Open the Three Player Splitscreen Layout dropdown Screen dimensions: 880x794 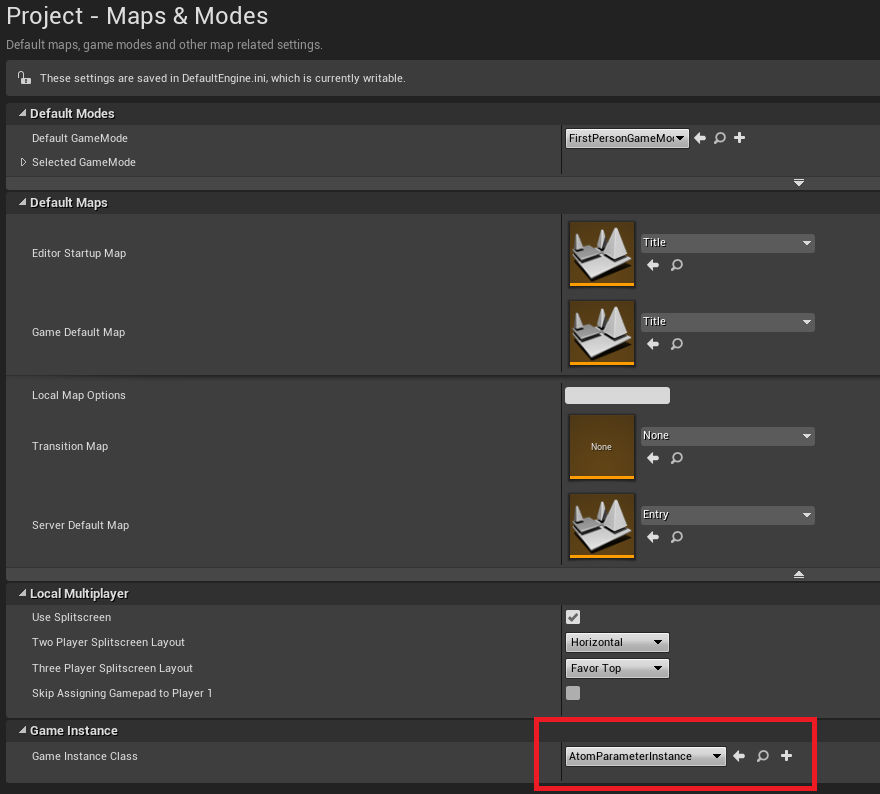click(617, 668)
